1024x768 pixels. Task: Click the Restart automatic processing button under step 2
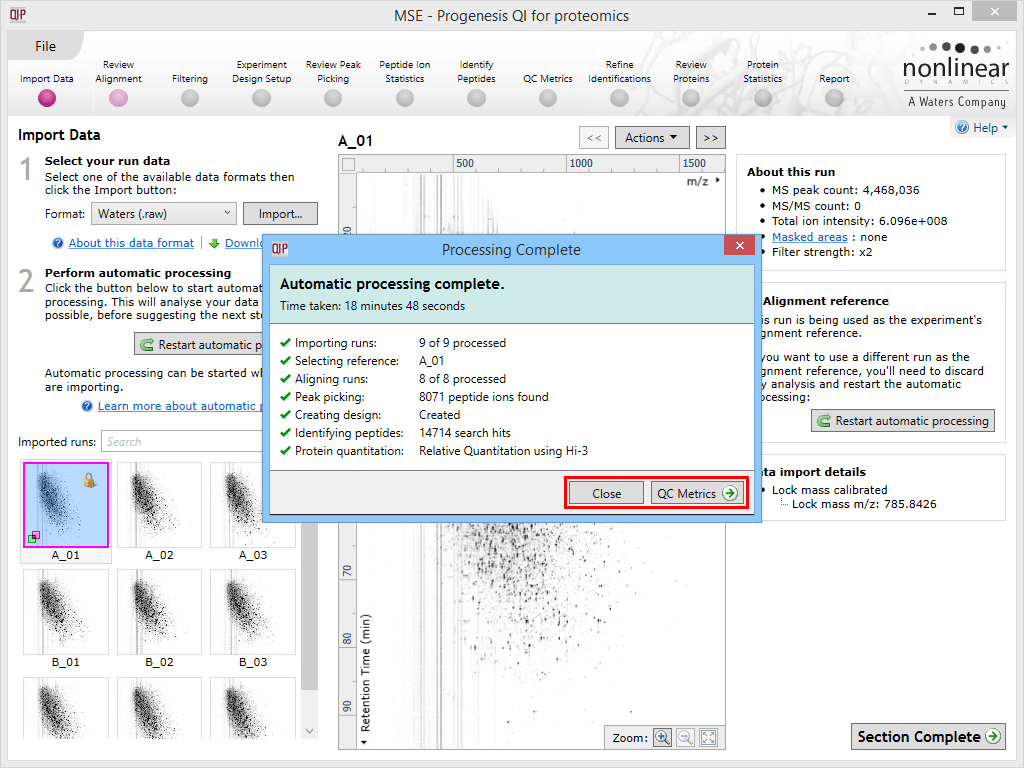point(199,344)
